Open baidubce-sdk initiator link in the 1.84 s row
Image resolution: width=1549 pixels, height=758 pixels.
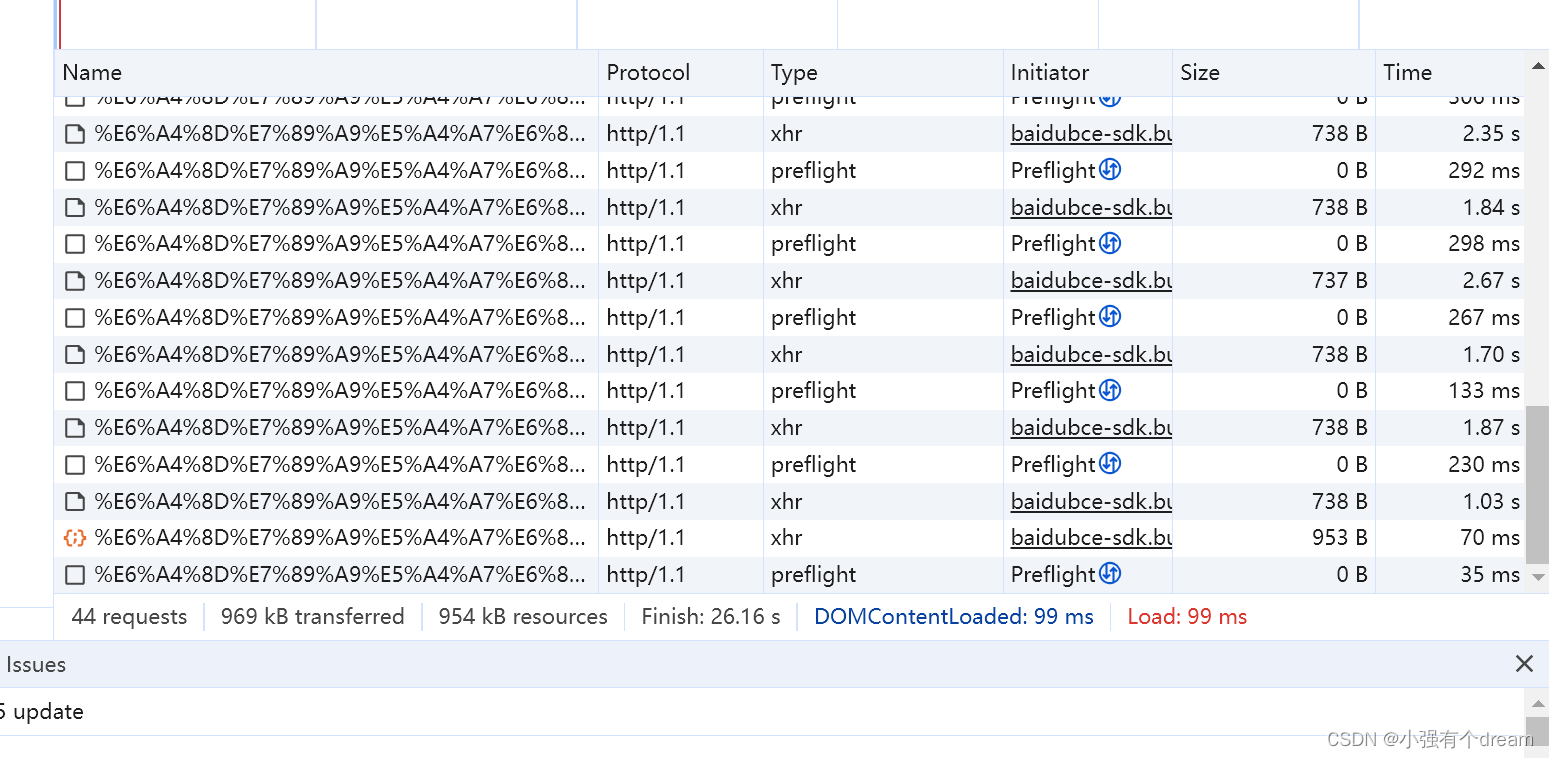pyautogui.click(x=1091, y=208)
